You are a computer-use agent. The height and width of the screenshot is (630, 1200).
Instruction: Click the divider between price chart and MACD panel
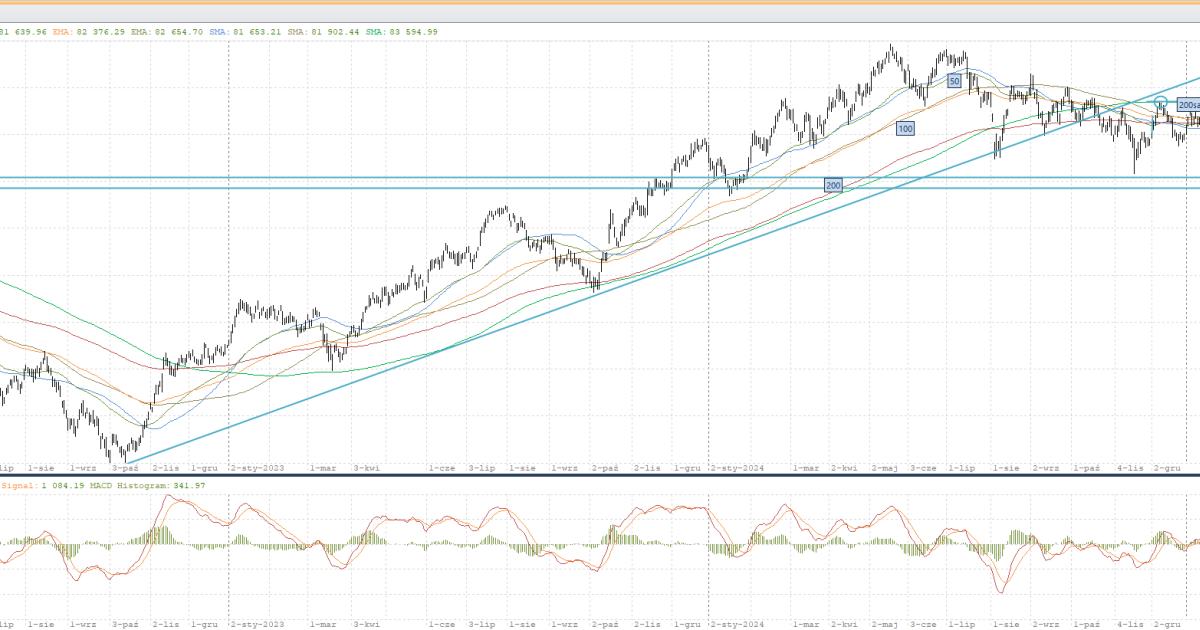click(x=600, y=475)
